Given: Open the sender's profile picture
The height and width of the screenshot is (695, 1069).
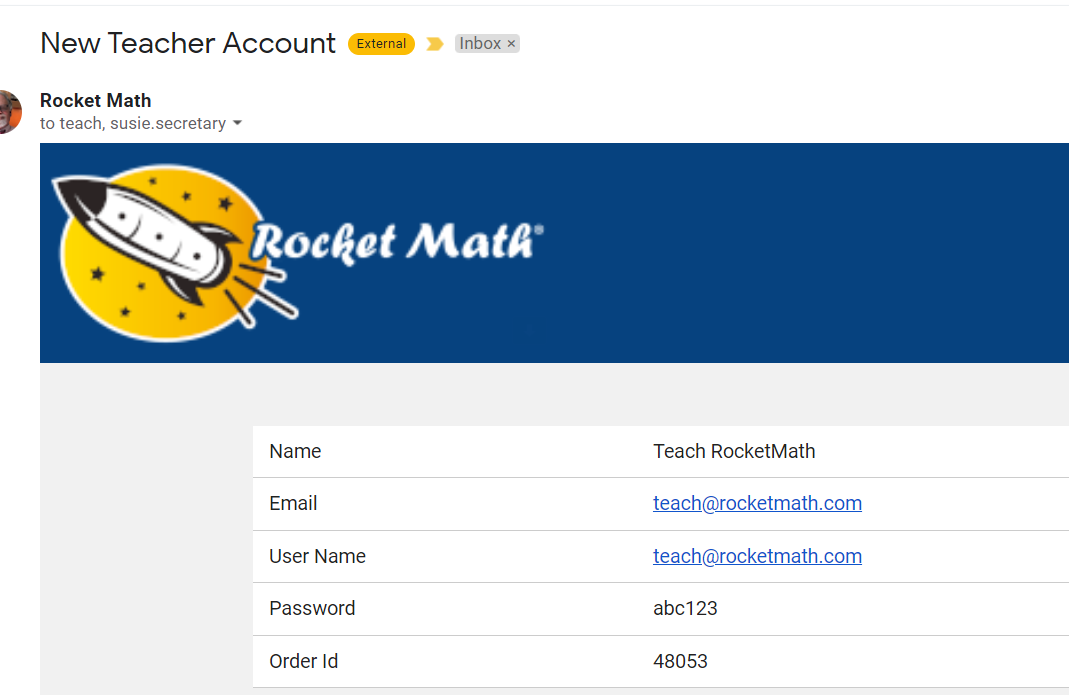Looking at the screenshot, I should pyautogui.click(x=9, y=112).
